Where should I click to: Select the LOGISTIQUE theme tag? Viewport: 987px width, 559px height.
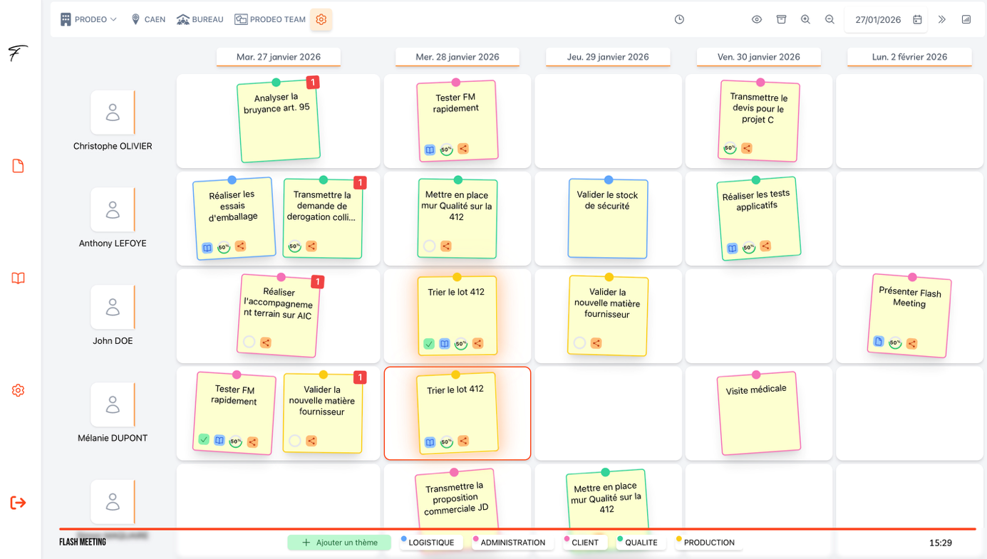pos(431,543)
